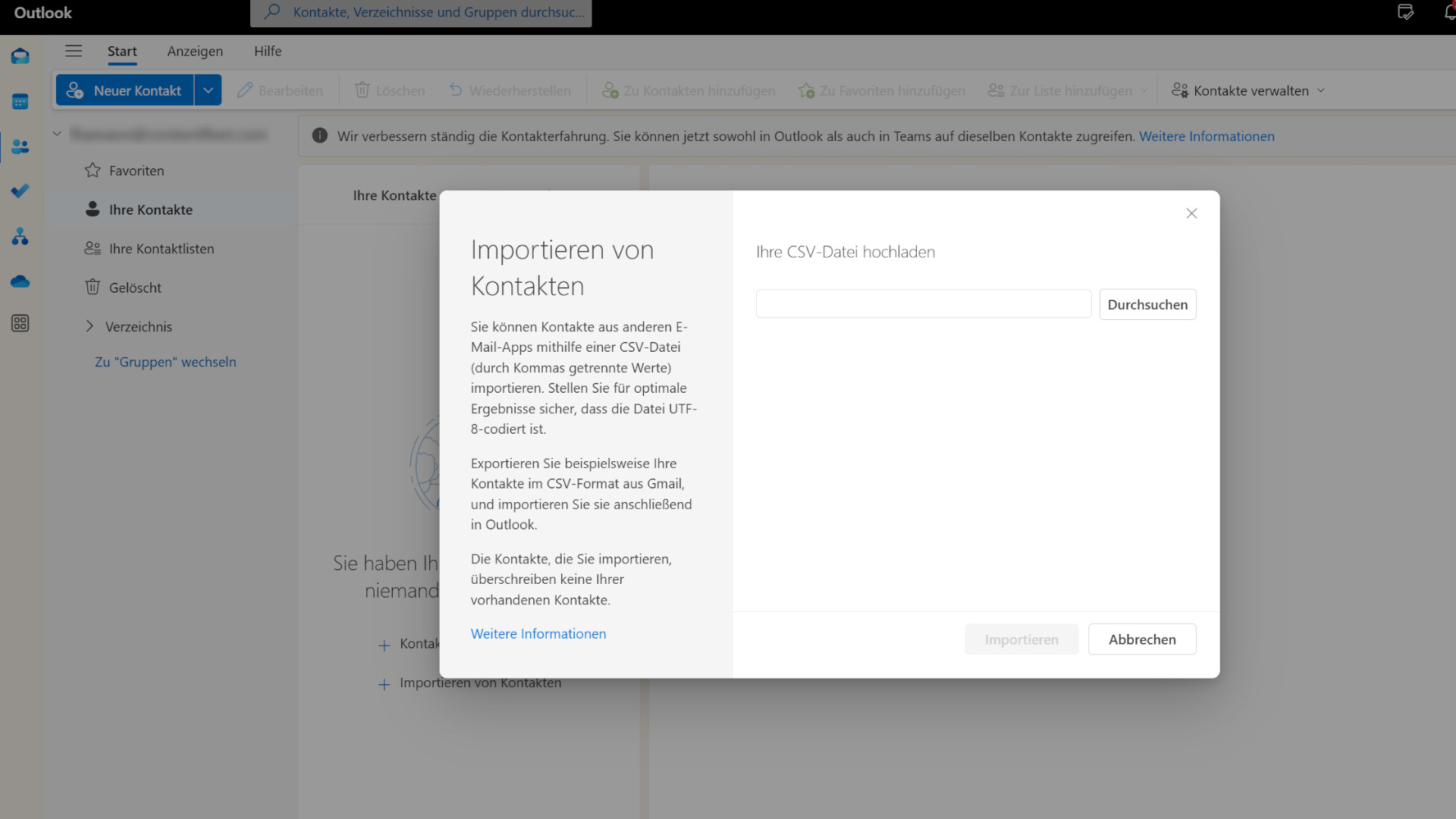Close the import contacts dialog
The height and width of the screenshot is (819, 1456).
click(x=1191, y=213)
